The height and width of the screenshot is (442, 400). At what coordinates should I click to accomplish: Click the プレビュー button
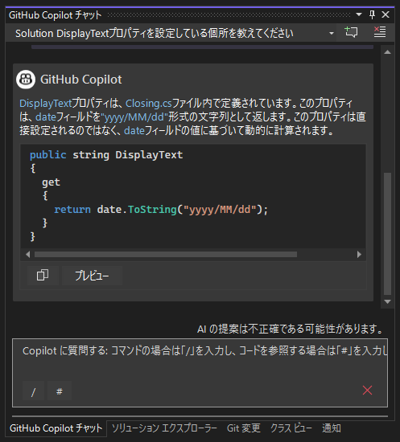[92, 275]
